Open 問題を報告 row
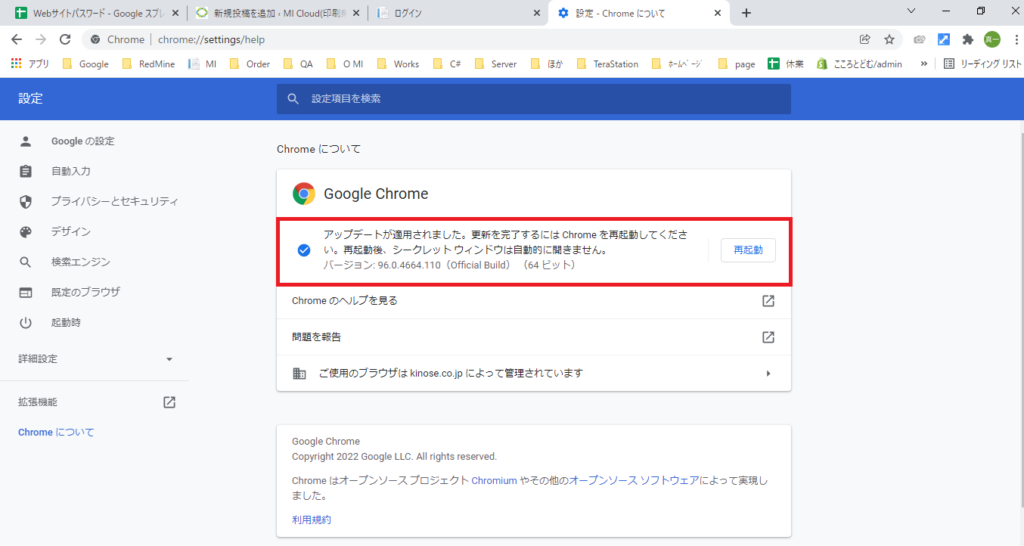The height and width of the screenshot is (546, 1024). point(534,337)
